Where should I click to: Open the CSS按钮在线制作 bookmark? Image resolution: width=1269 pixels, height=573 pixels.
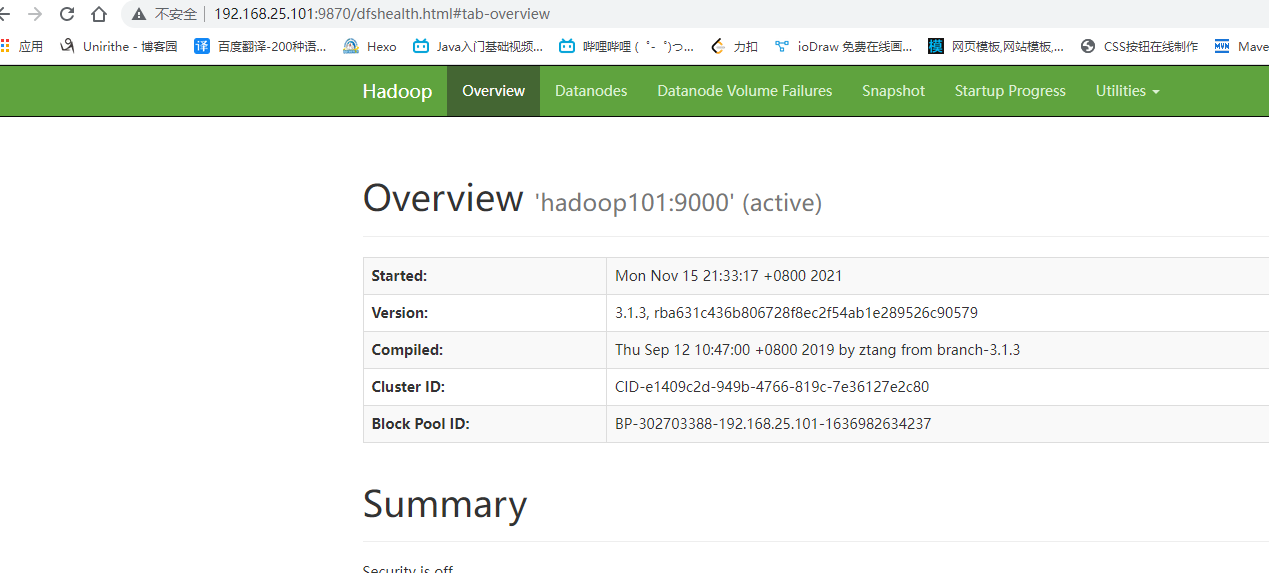(x=1139, y=46)
